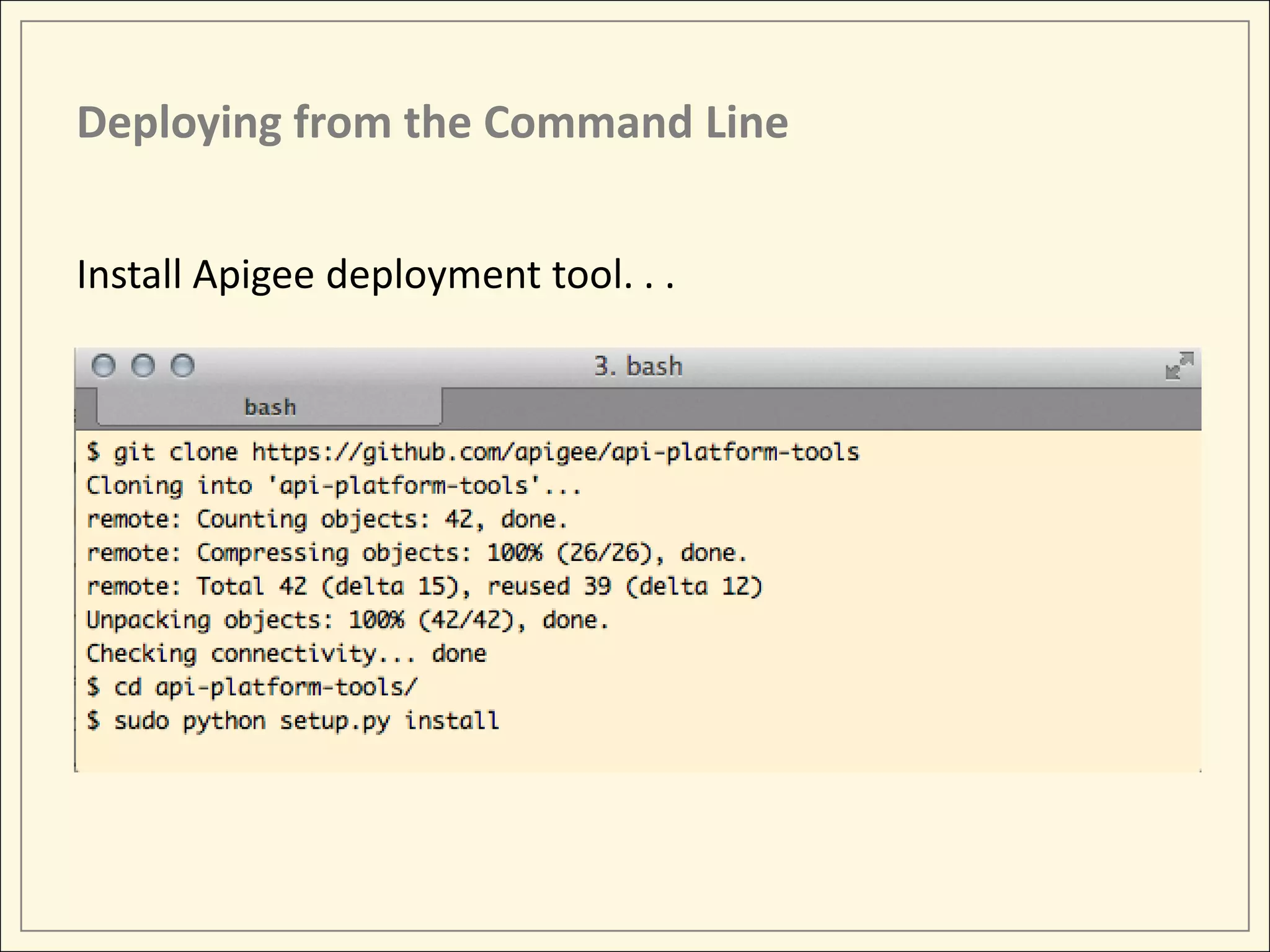Click the red close window button

coord(104,366)
